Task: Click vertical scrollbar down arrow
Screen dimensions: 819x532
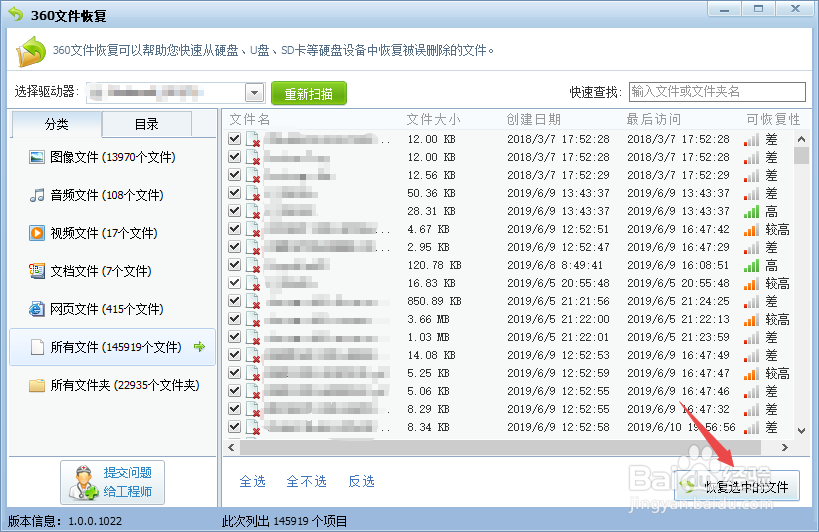Action: pyautogui.click(x=801, y=431)
